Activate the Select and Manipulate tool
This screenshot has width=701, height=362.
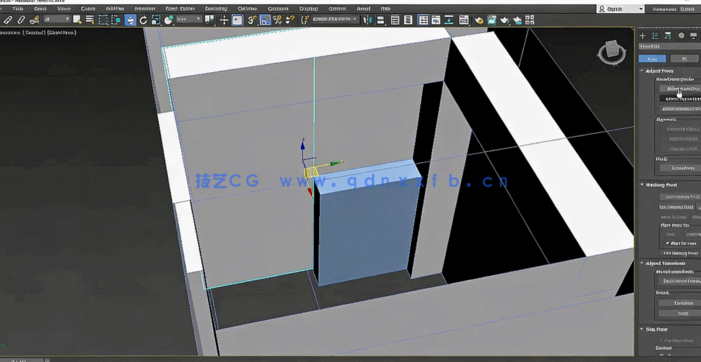tap(224, 20)
